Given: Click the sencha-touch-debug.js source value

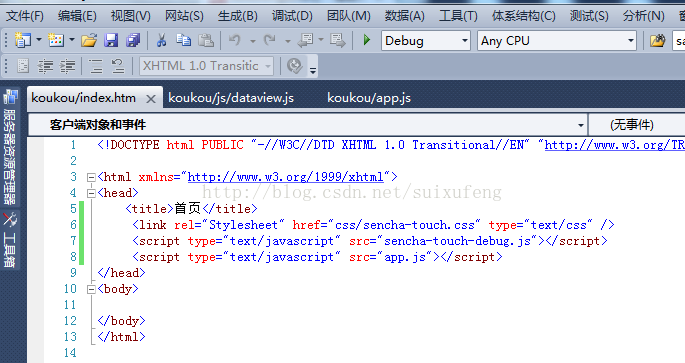Looking at the screenshot, I should click(x=457, y=241).
